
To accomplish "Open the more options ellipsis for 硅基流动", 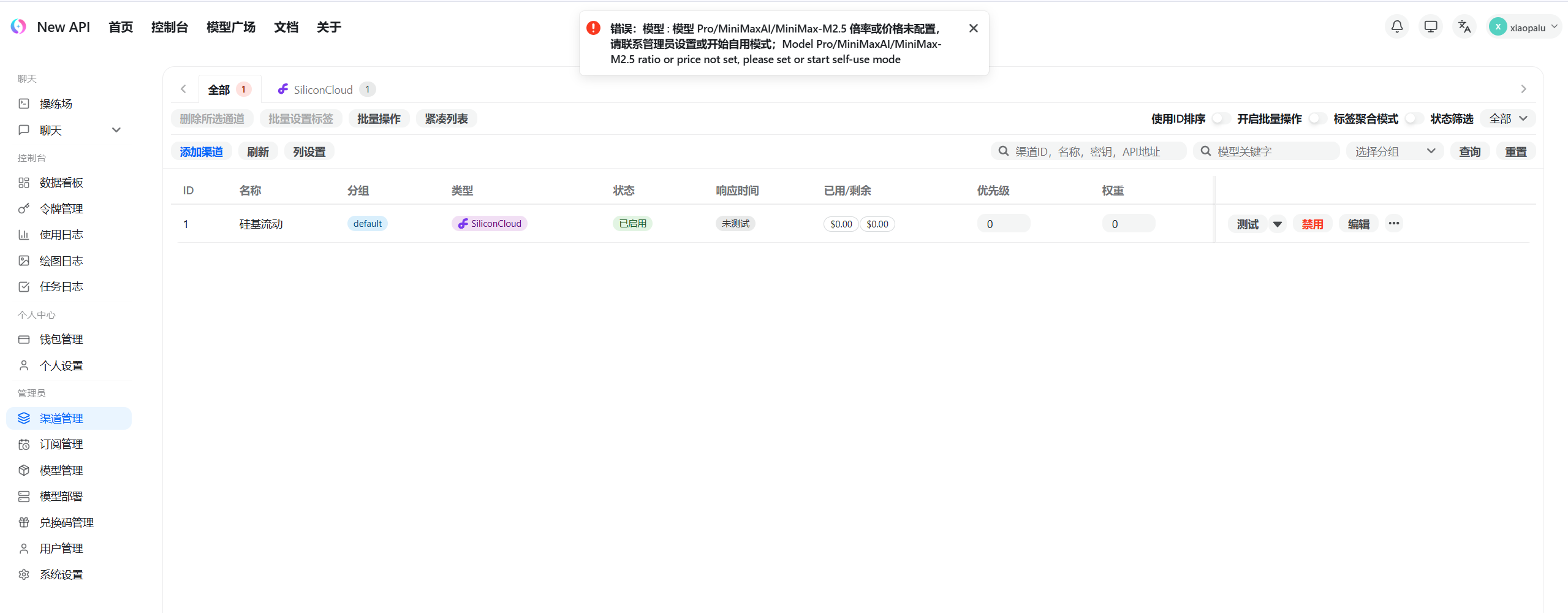I will [1393, 224].
